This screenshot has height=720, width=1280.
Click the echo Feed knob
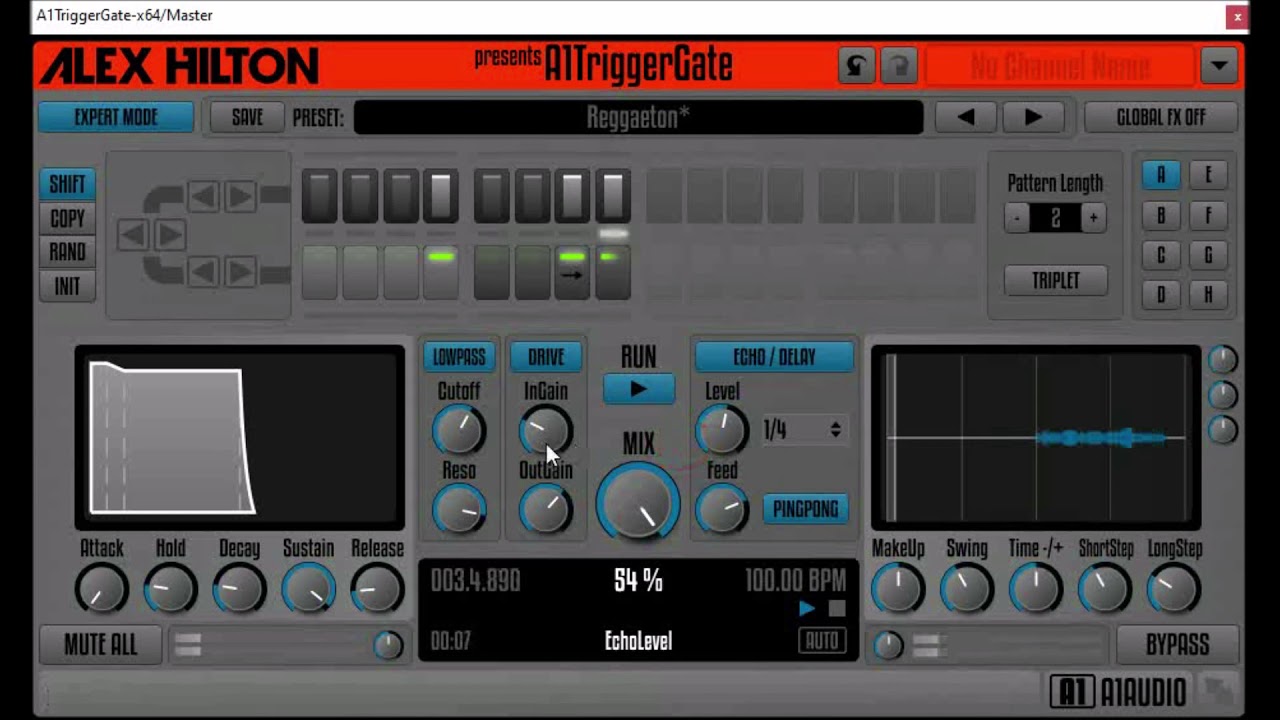(x=722, y=509)
